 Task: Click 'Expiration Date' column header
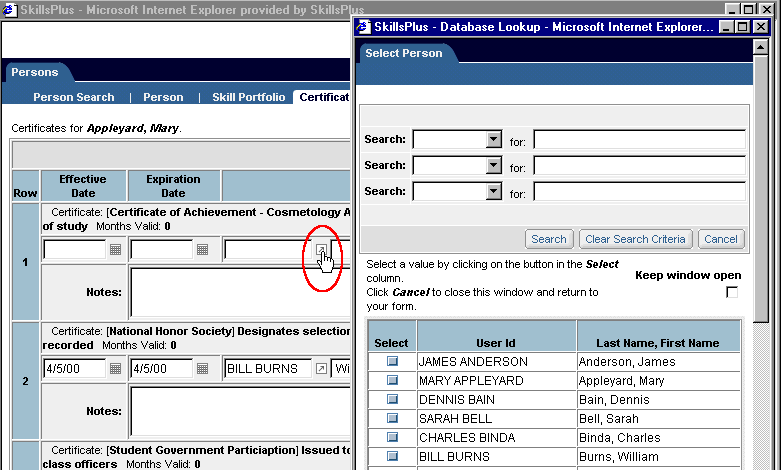point(173,186)
